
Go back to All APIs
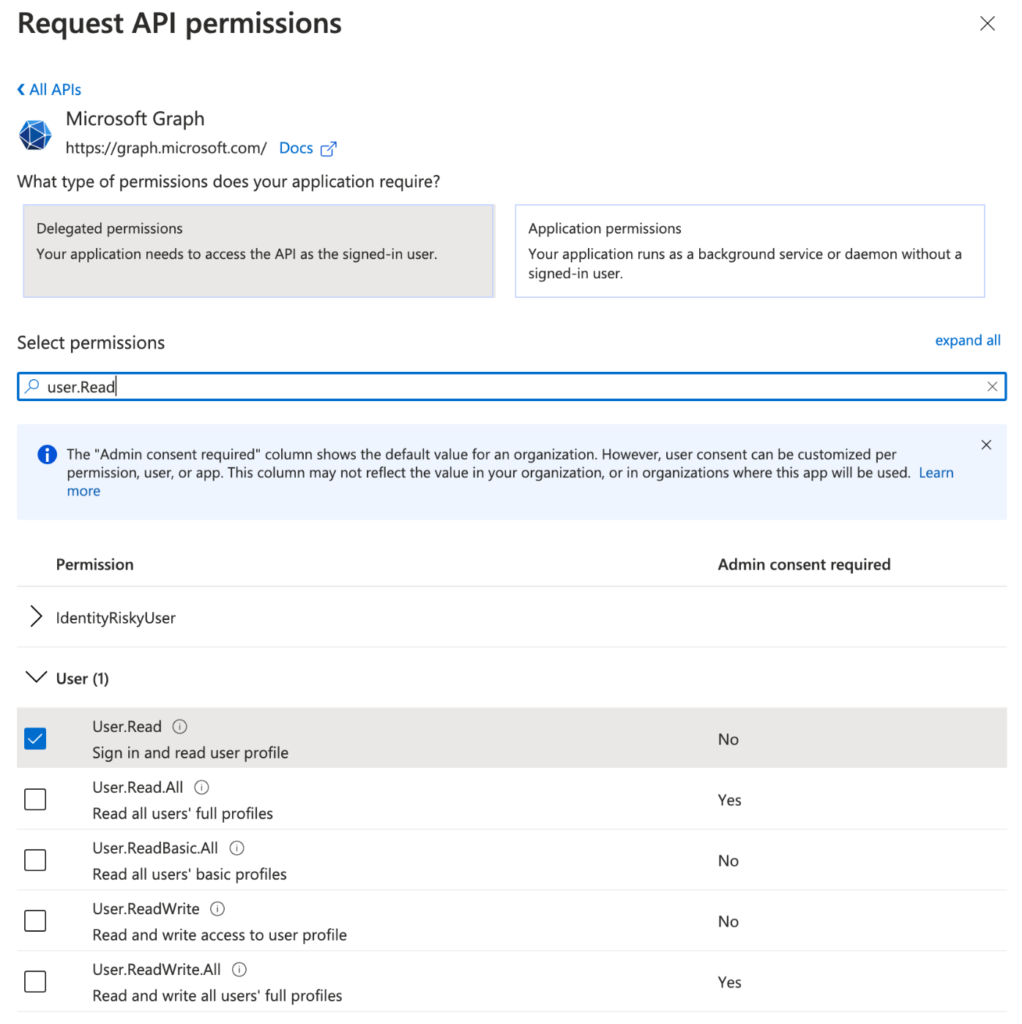50,90
